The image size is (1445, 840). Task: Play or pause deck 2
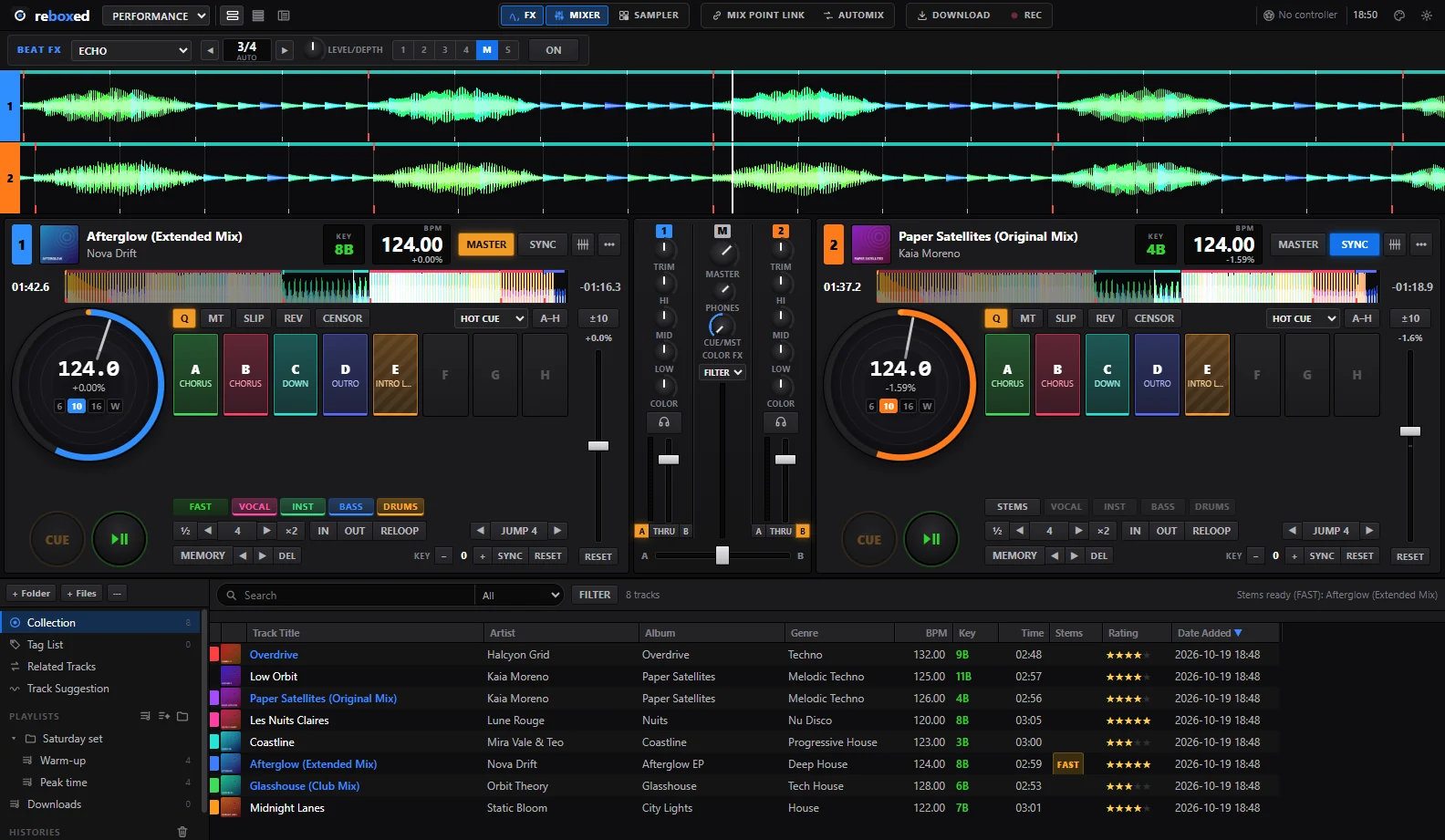(x=931, y=539)
